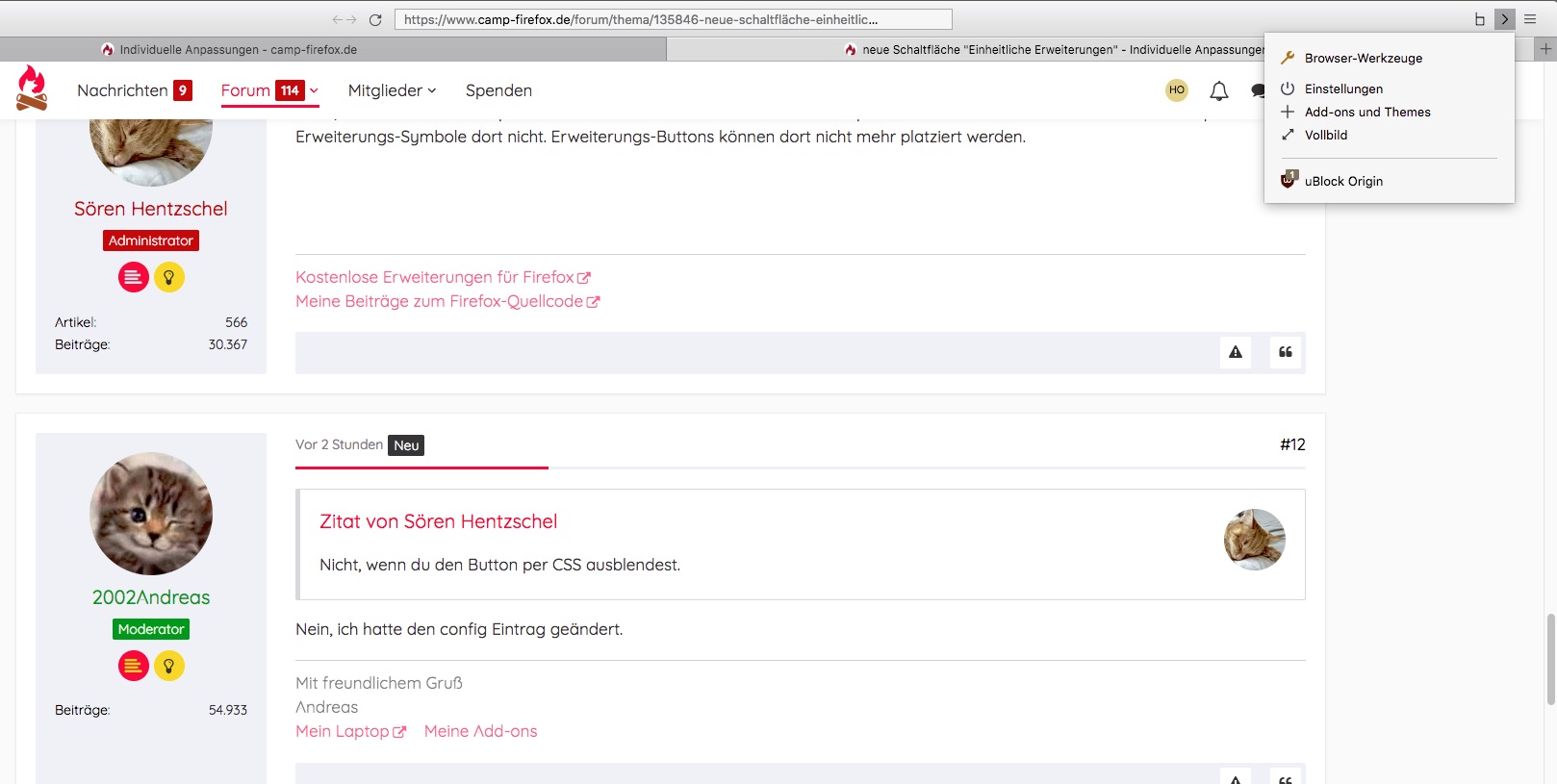Click 2002Andreas's kitten avatar image
Image resolution: width=1557 pixels, height=784 pixels.
point(151,514)
